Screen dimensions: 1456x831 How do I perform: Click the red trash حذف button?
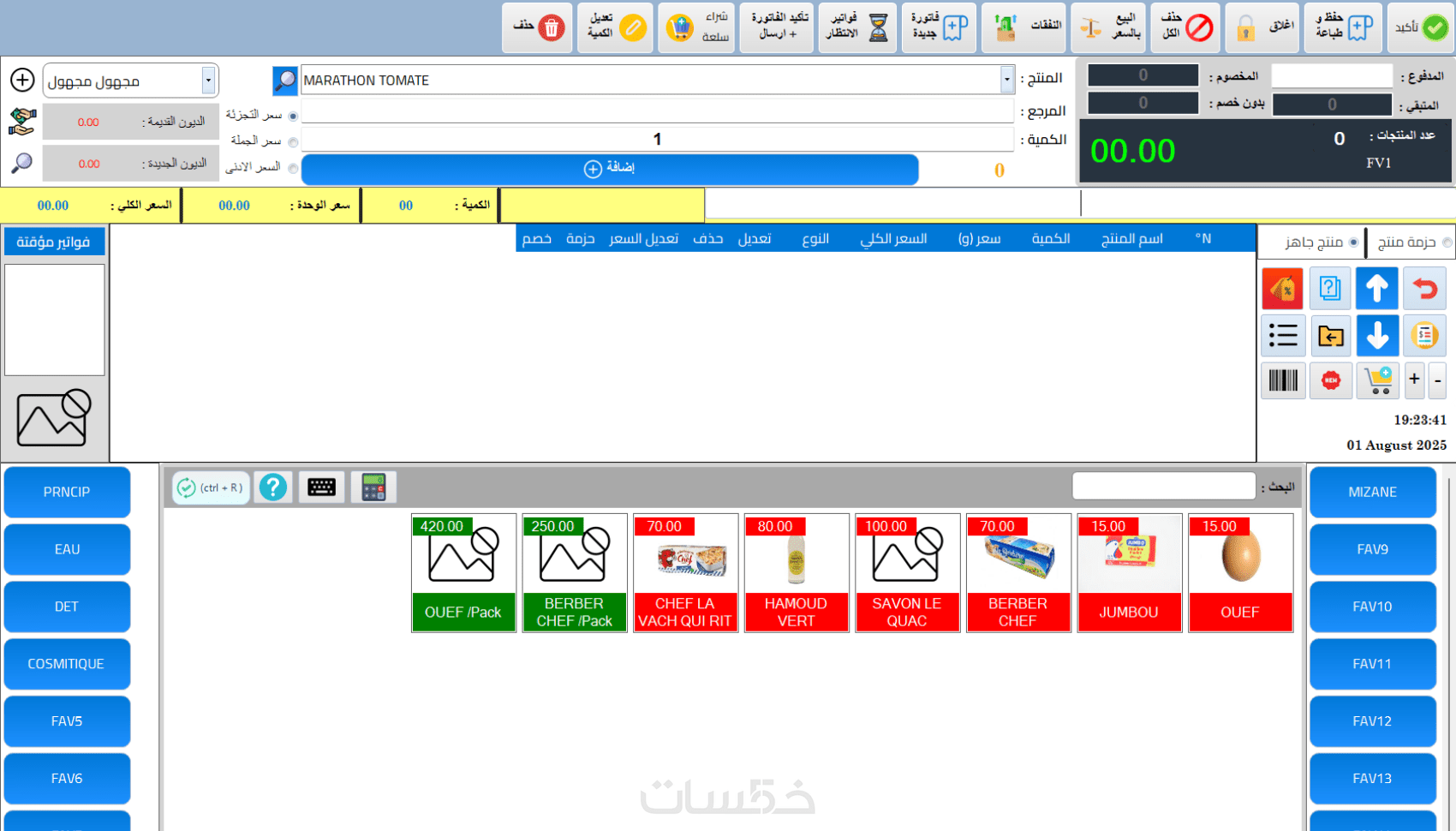click(537, 27)
